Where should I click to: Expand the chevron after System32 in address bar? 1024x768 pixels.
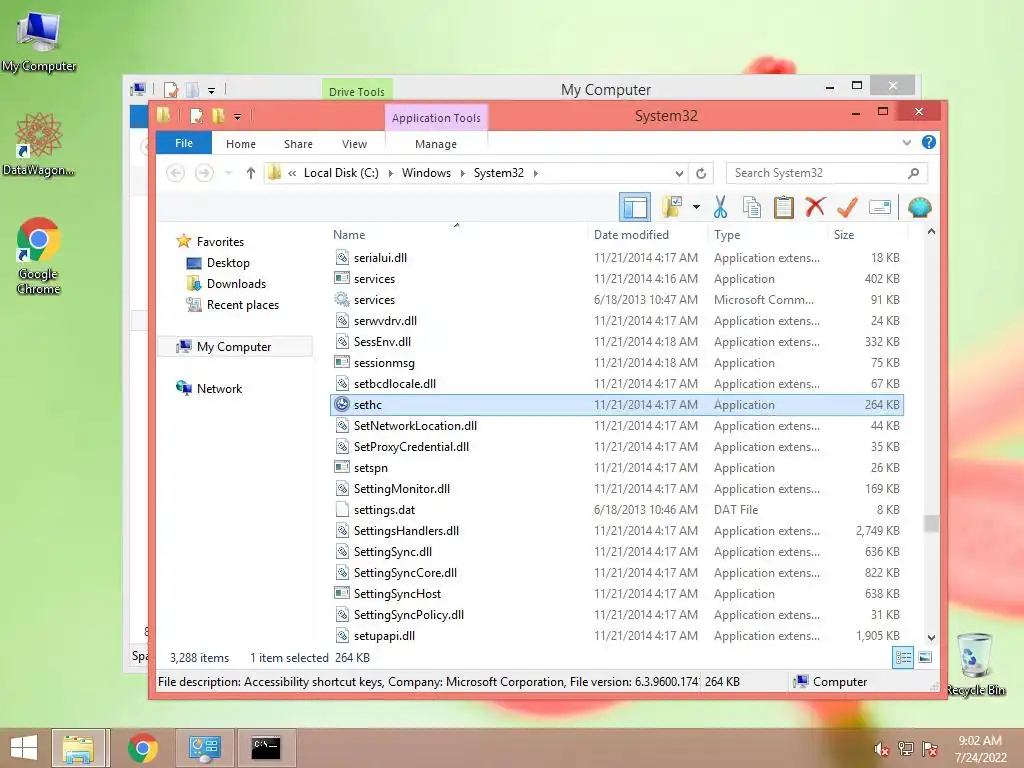[x=536, y=173]
